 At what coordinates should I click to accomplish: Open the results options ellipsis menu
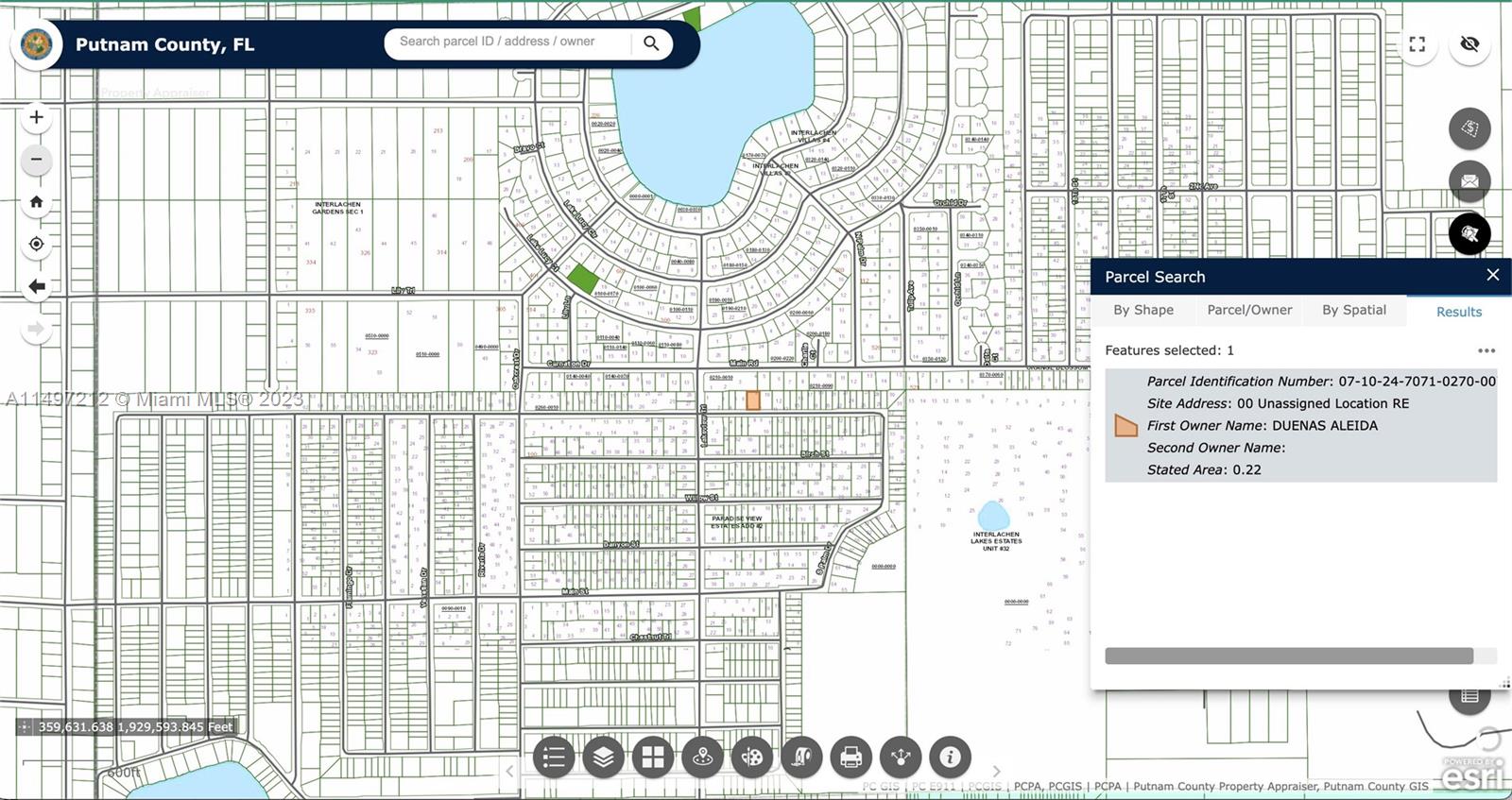tap(1486, 350)
